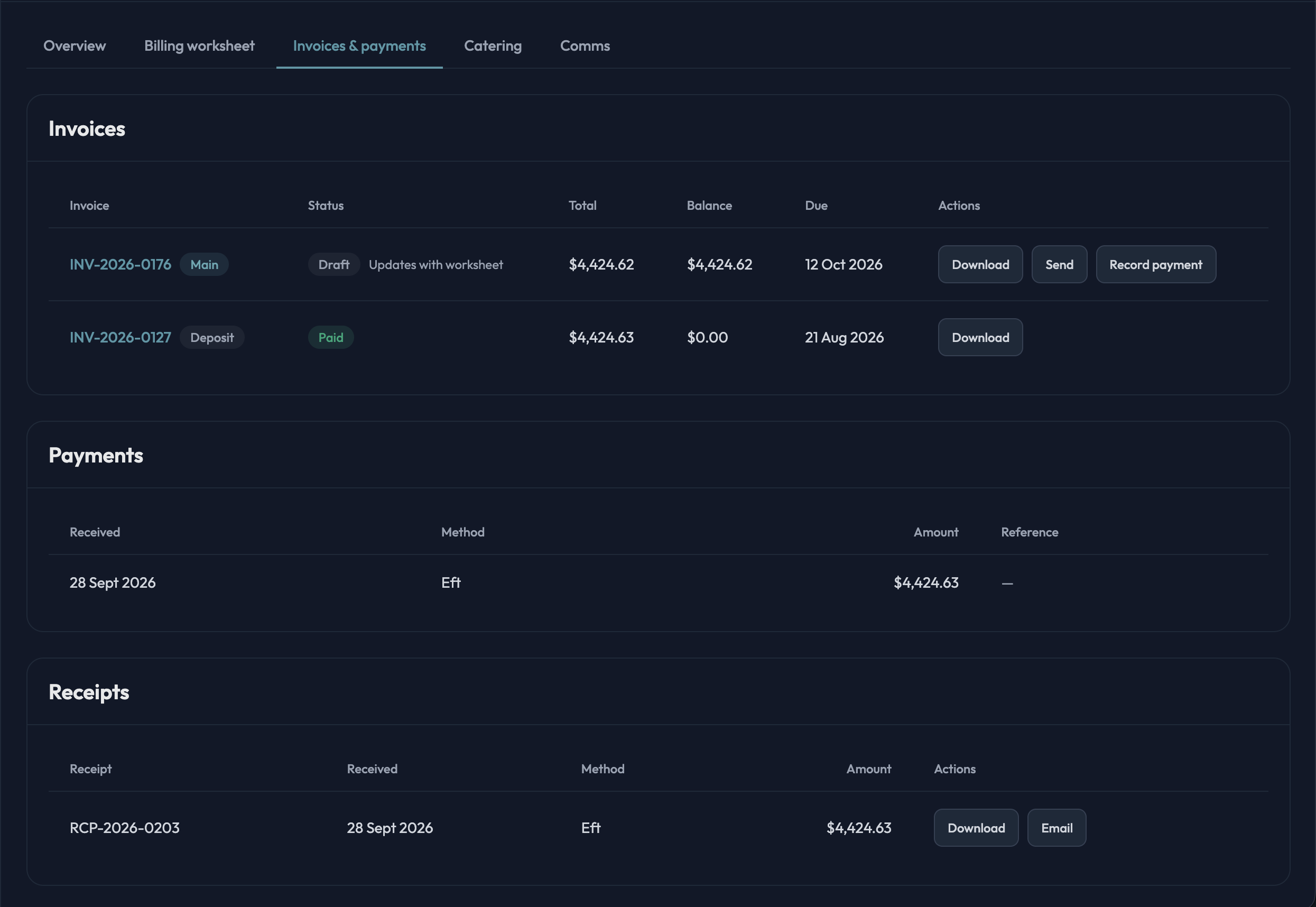This screenshot has height=907, width=1316.
Task: Click the Reference column header in Payments
Action: (1030, 532)
